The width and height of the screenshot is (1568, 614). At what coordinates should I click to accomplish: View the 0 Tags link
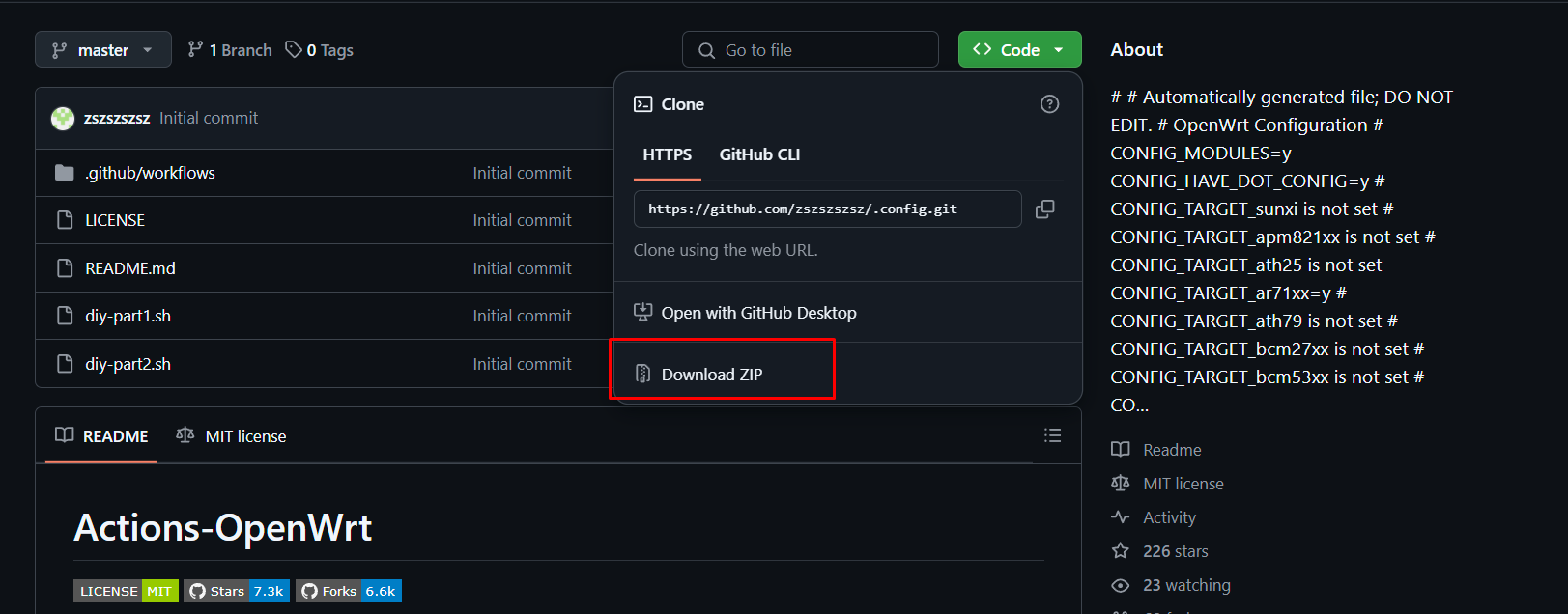(x=320, y=50)
